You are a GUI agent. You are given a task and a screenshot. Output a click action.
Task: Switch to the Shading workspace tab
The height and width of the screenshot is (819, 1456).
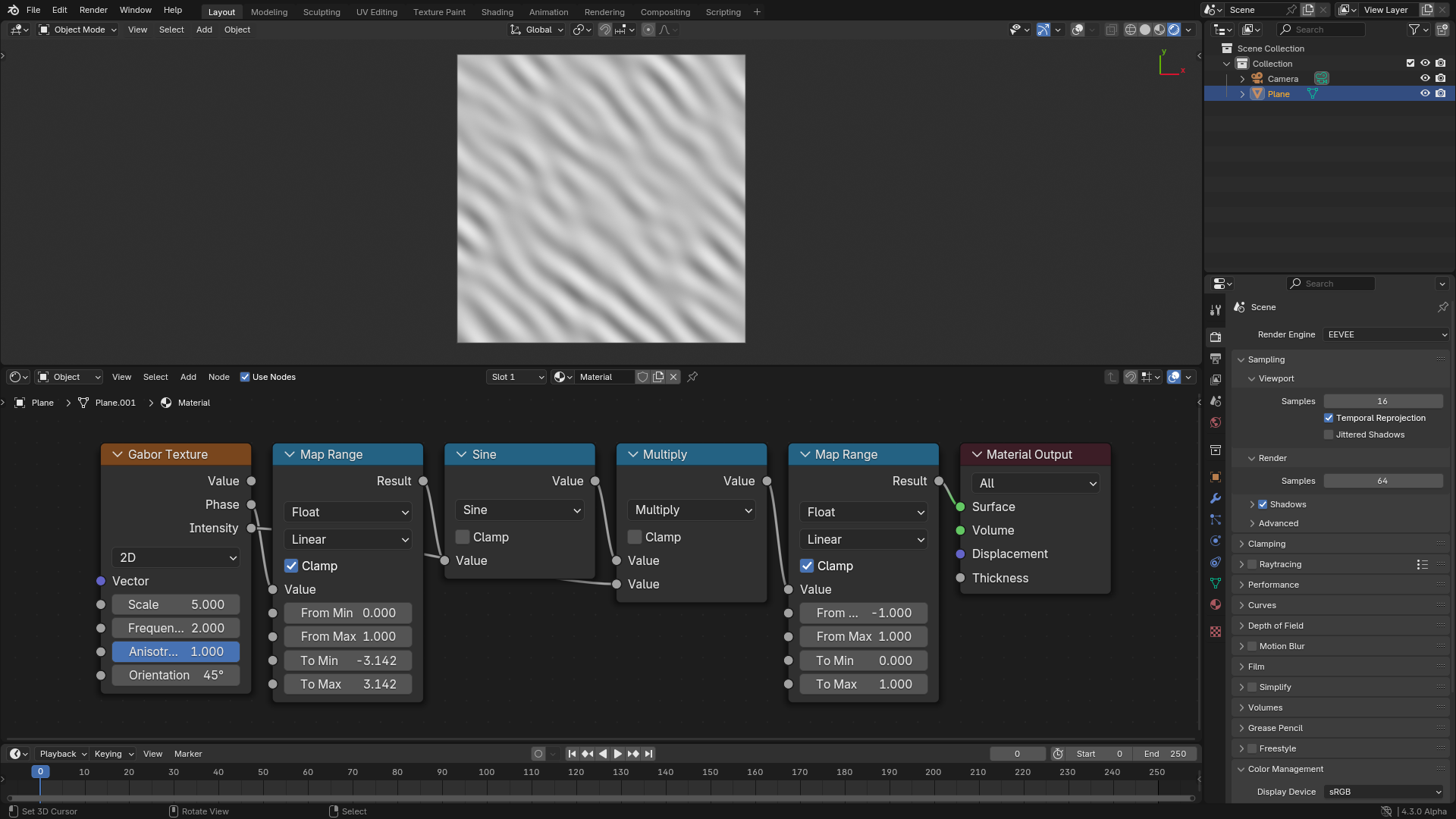497,11
